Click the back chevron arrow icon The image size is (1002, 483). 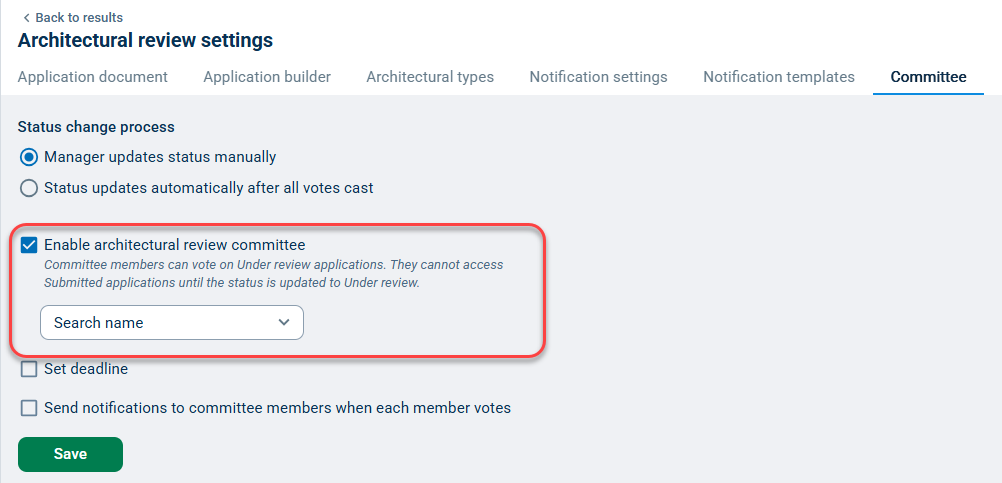(26, 18)
